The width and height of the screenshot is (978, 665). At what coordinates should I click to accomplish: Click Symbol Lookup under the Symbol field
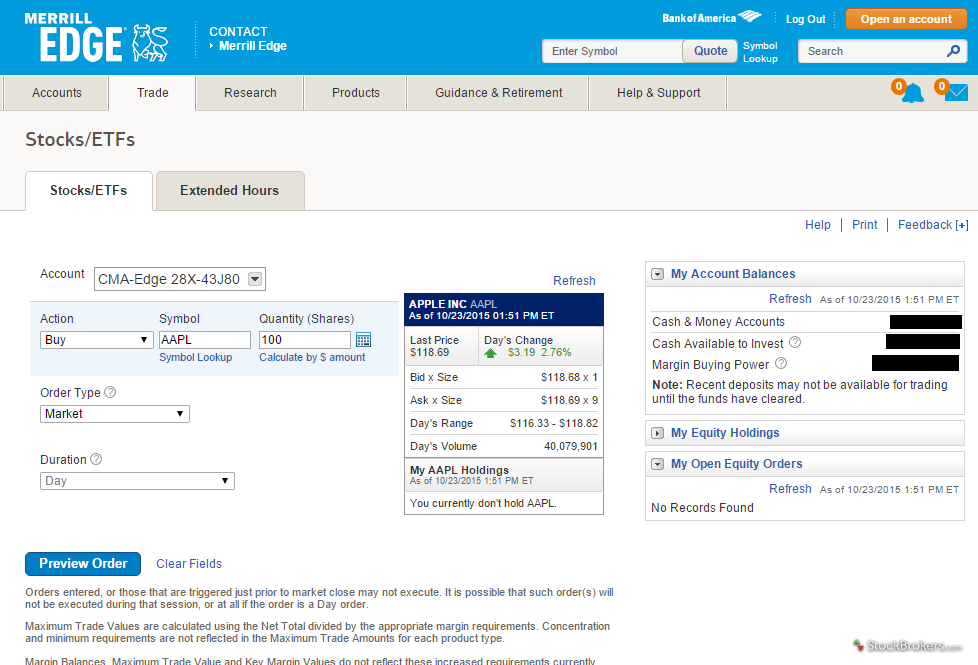pyautogui.click(x=195, y=357)
